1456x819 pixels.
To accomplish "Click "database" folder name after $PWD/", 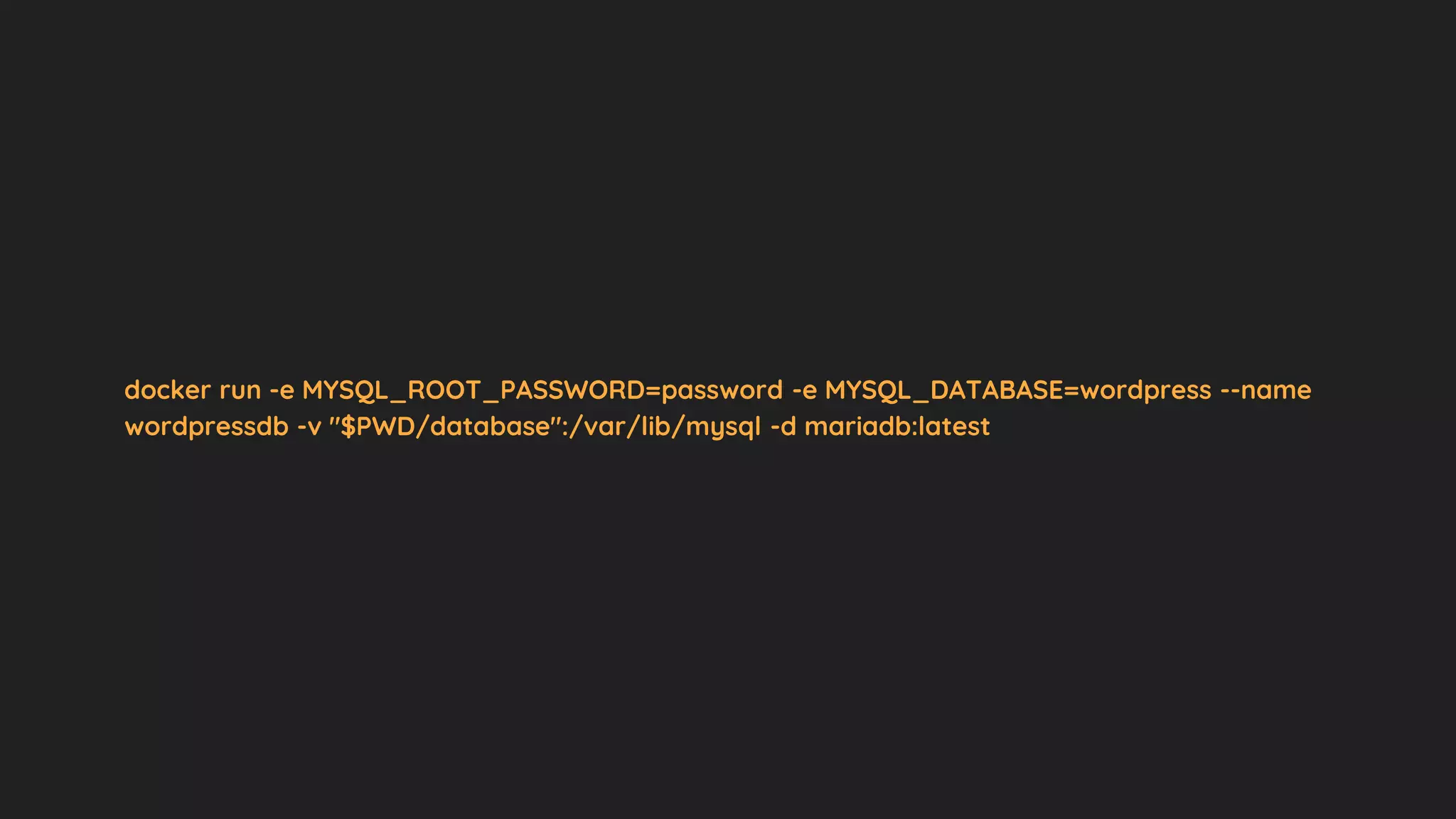I will (x=491, y=426).
